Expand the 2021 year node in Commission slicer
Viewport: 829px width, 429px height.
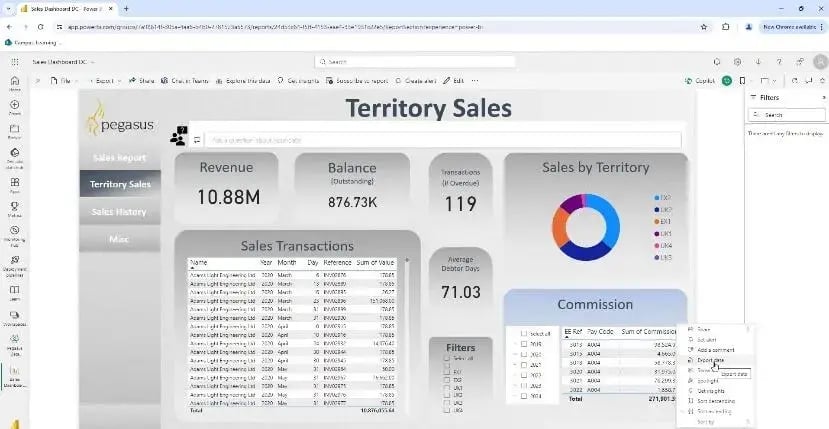[x=515, y=365]
